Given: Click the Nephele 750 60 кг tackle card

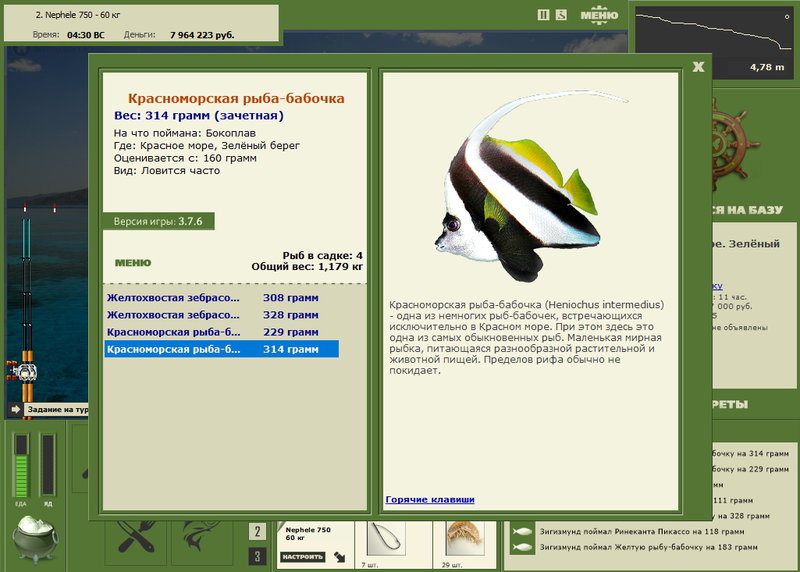Looking at the screenshot, I should click(315, 544).
